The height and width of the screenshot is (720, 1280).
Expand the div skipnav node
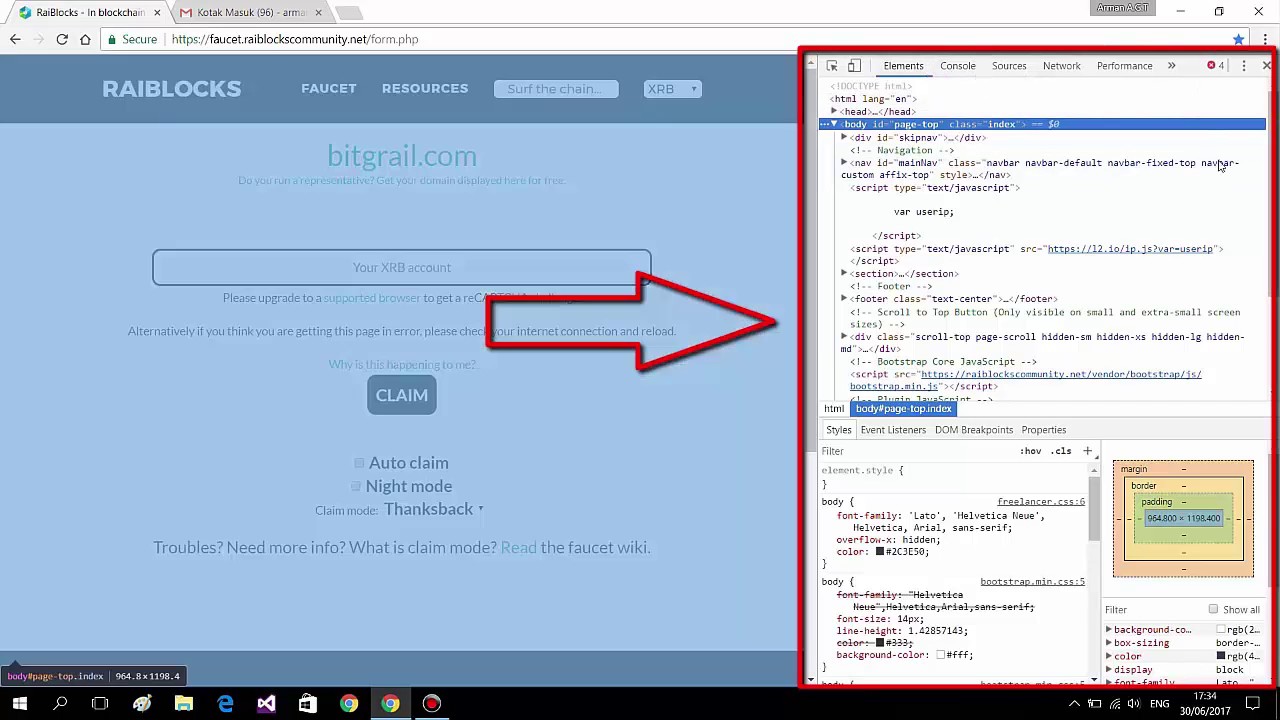point(844,137)
